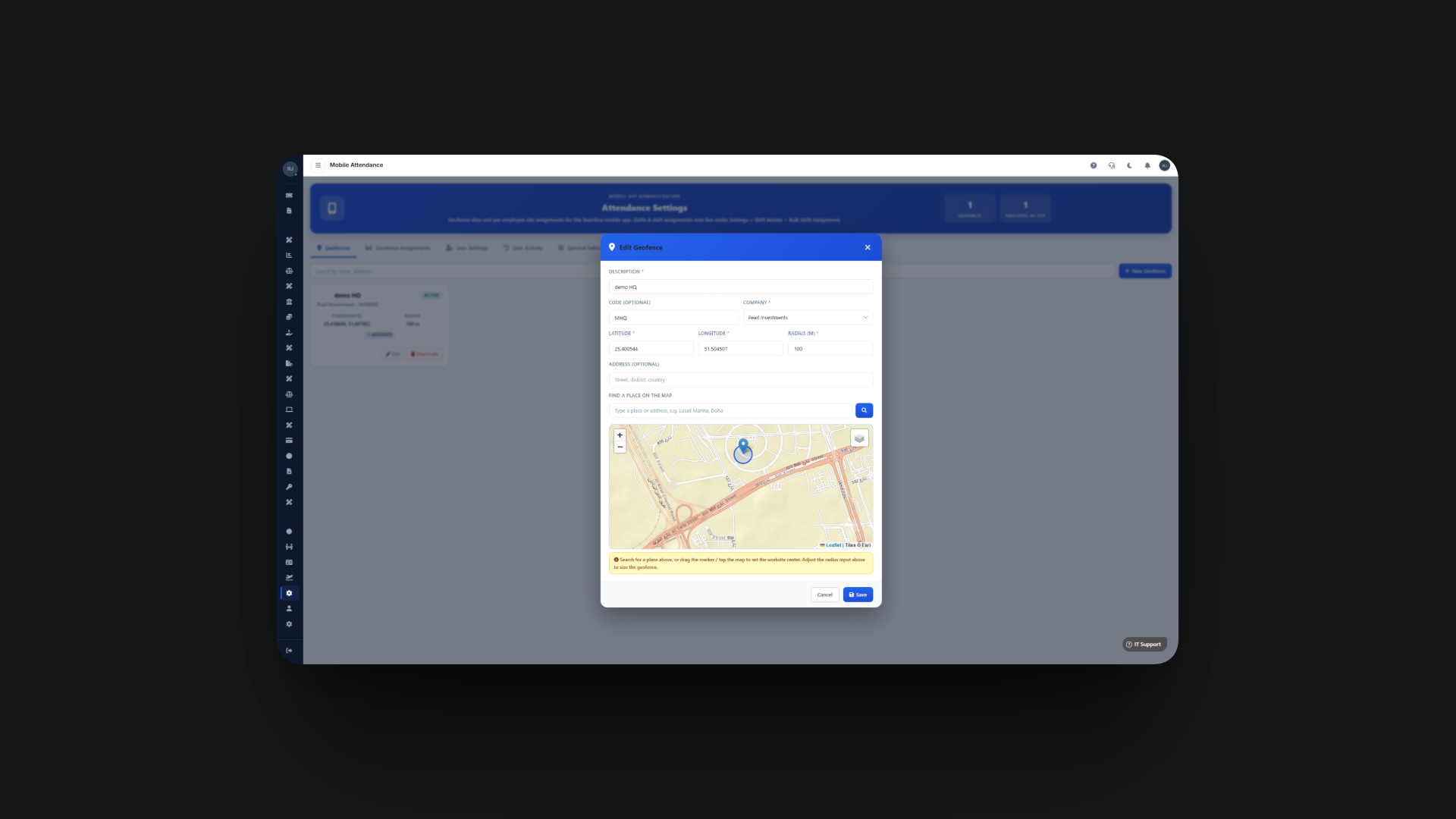Screen dimensions: 1456x819
Task: Click the logout icon at sidebar bottom
Action: (289, 651)
